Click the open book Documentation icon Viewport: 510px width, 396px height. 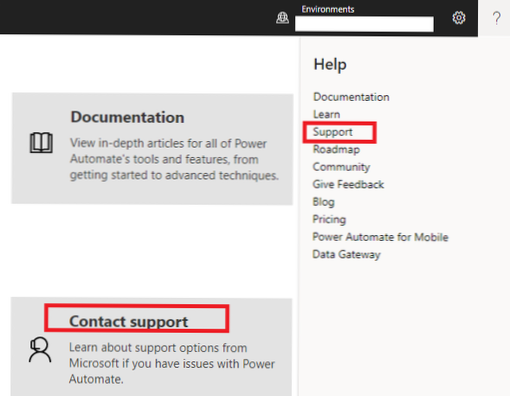click(x=41, y=143)
